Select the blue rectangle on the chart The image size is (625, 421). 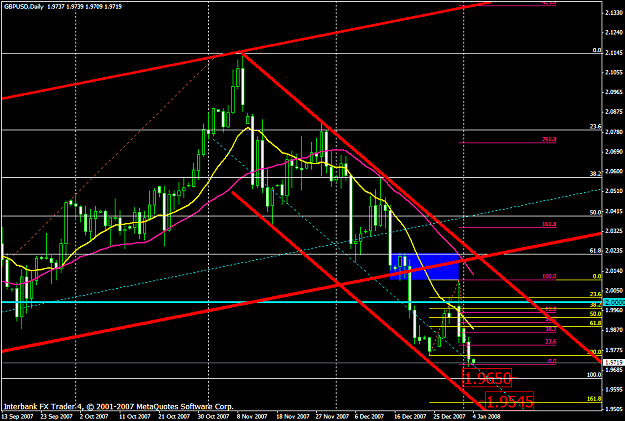click(x=425, y=266)
